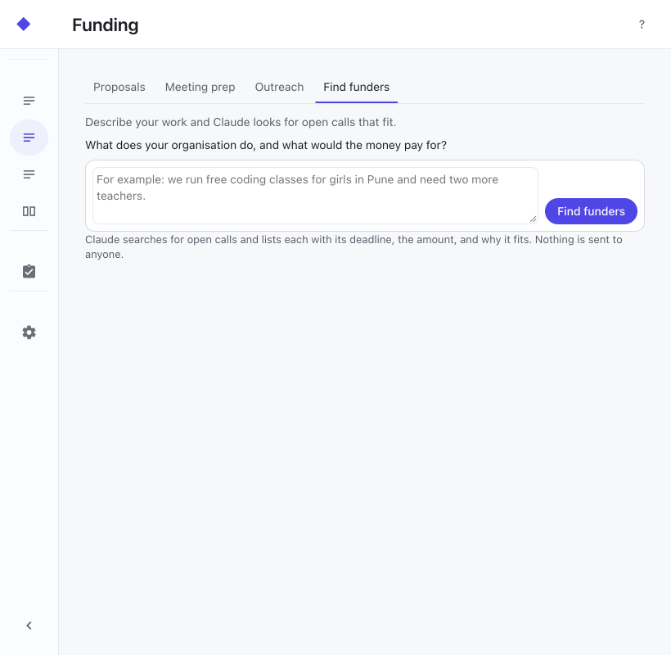Click the 'Nothing is sent to anyone' helper note
This screenshot has height=655, width=671.
353,247
